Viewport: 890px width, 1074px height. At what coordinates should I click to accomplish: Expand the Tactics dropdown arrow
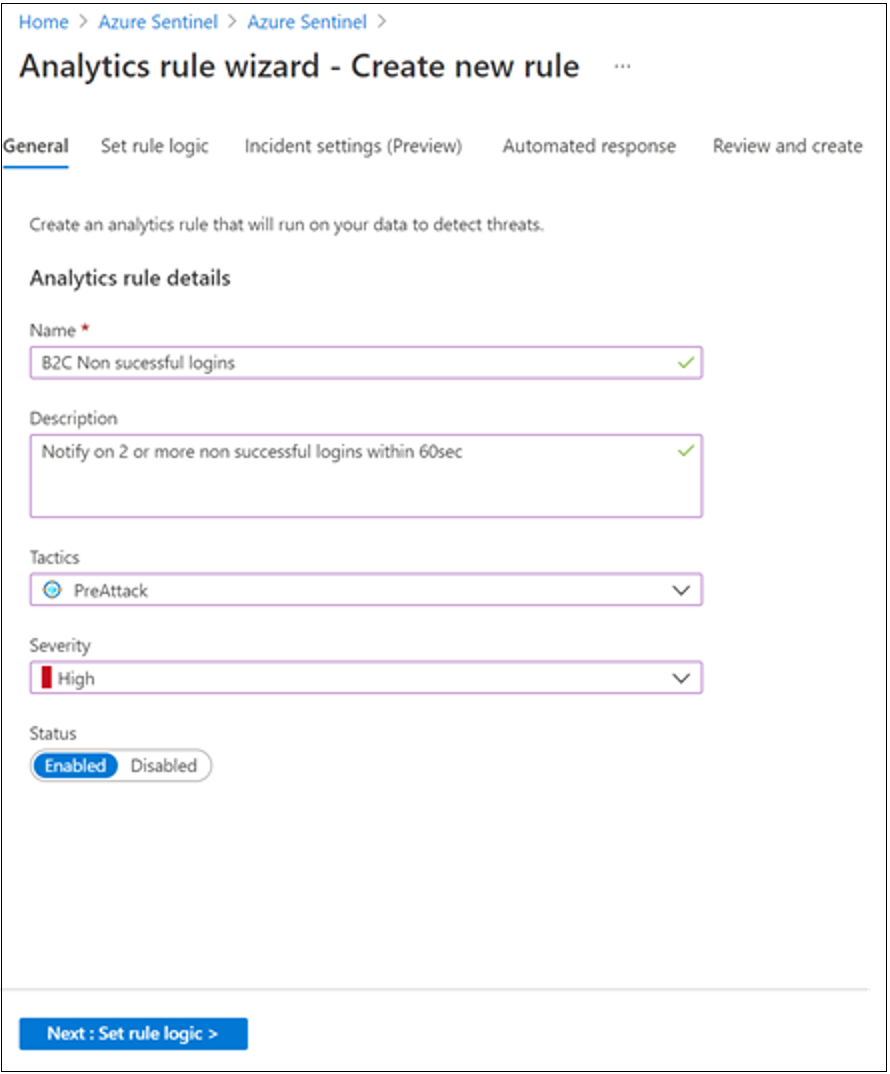pos(681,590)
